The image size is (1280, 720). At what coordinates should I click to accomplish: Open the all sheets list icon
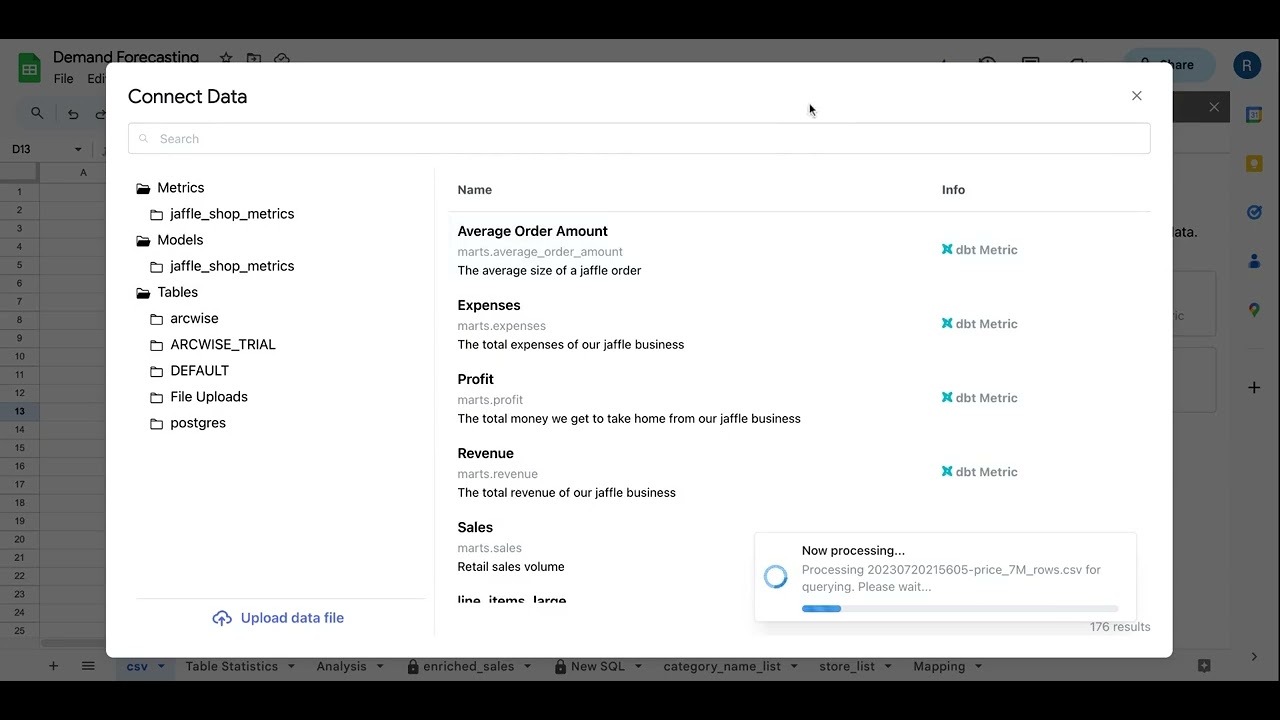click(88, 666)
